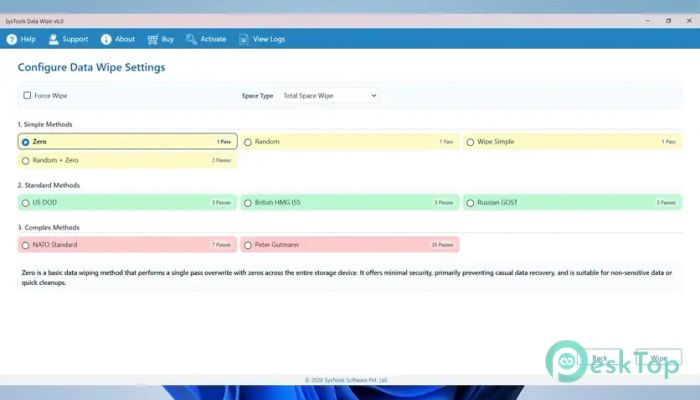Image resolution: width=700 pixels, height=400 pixels.
Task: Click the Back button
Action: (x=600, y=358)
